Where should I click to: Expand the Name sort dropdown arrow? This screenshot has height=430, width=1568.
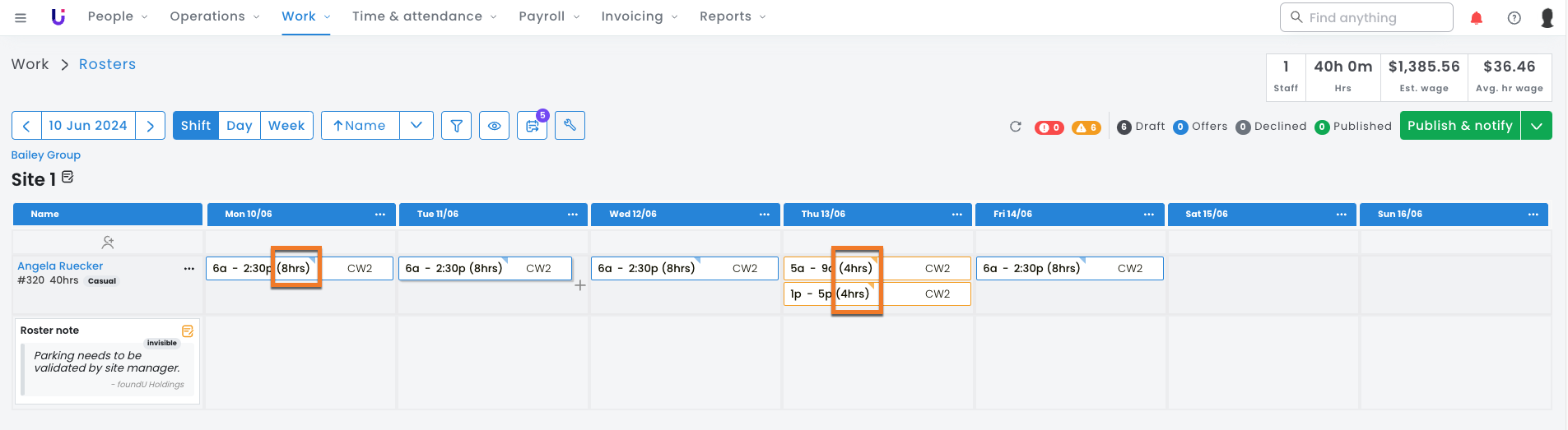point(416,126)
